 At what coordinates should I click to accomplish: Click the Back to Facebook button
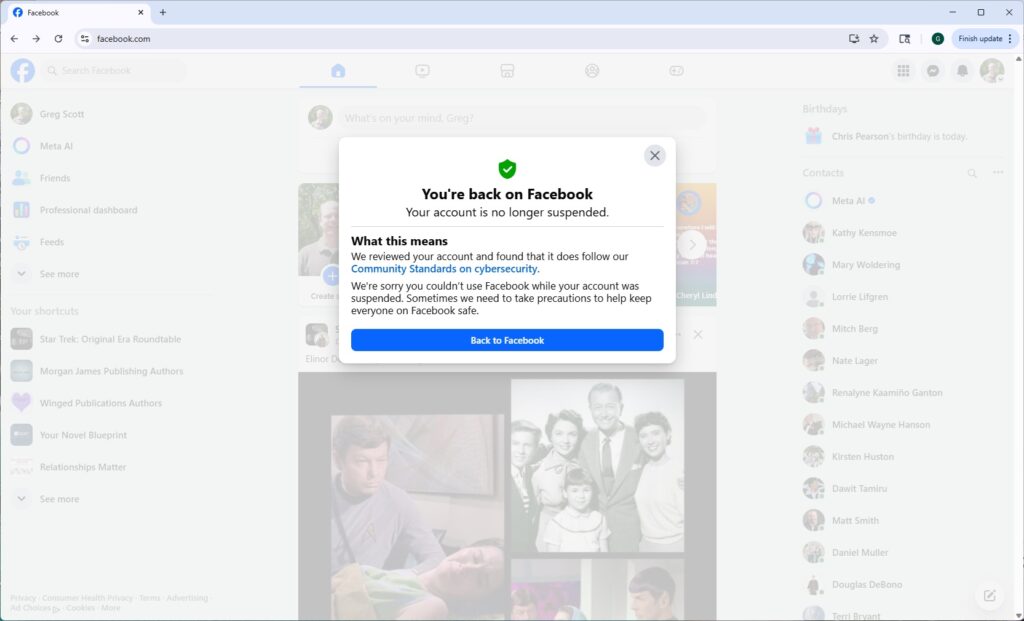[506, 340]
